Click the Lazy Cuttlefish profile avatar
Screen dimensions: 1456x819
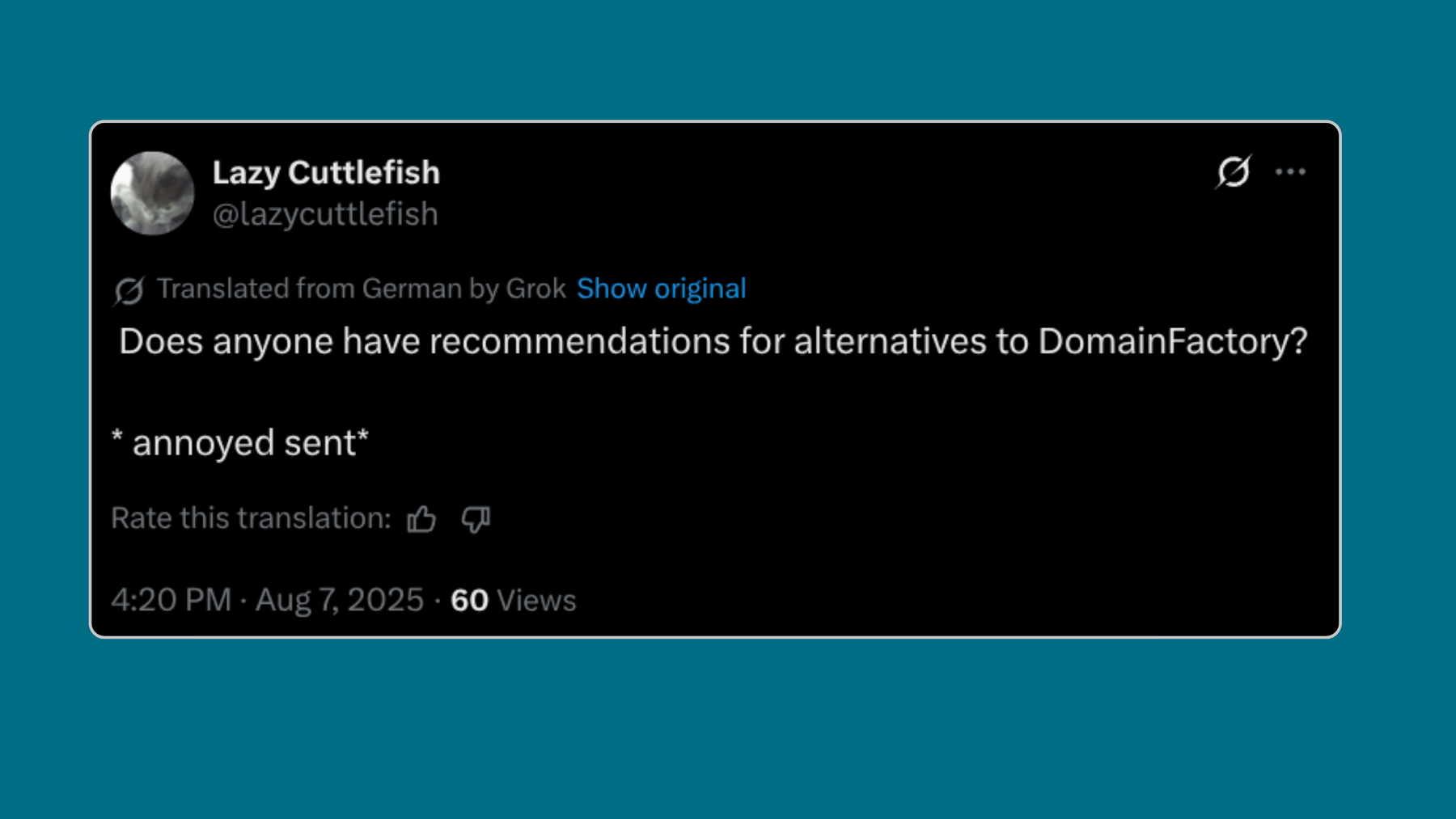click(x=152, y=193)
